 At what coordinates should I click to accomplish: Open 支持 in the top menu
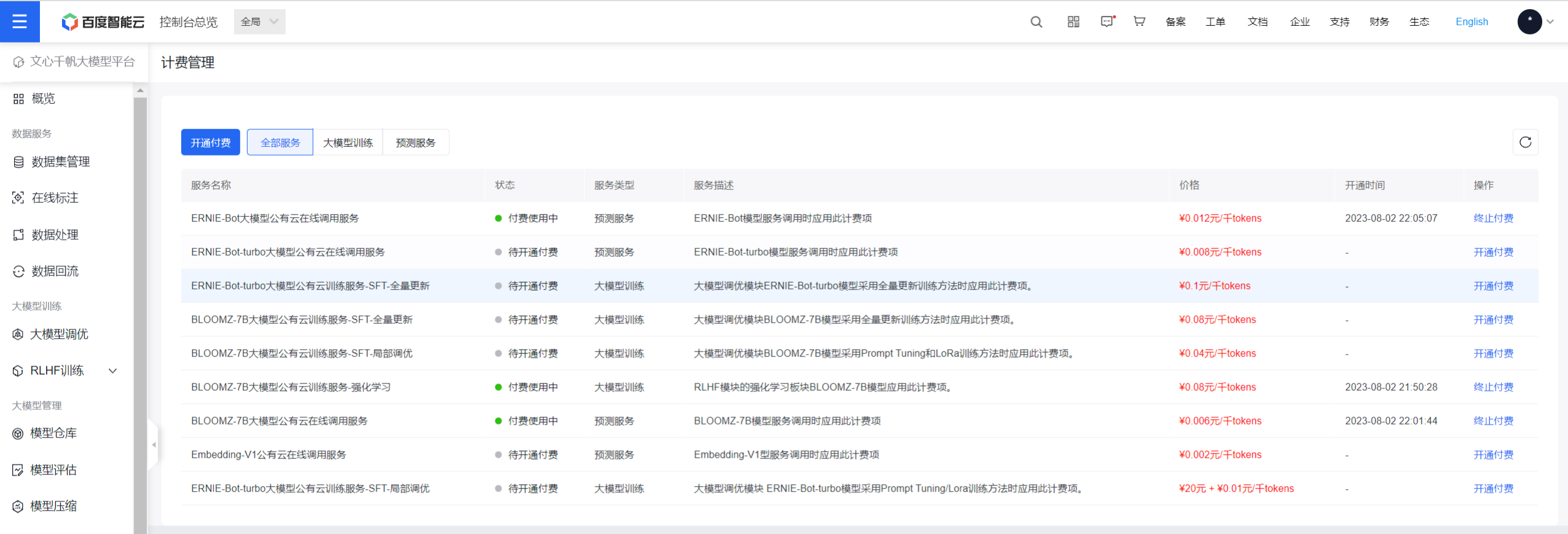point(1339,22)
